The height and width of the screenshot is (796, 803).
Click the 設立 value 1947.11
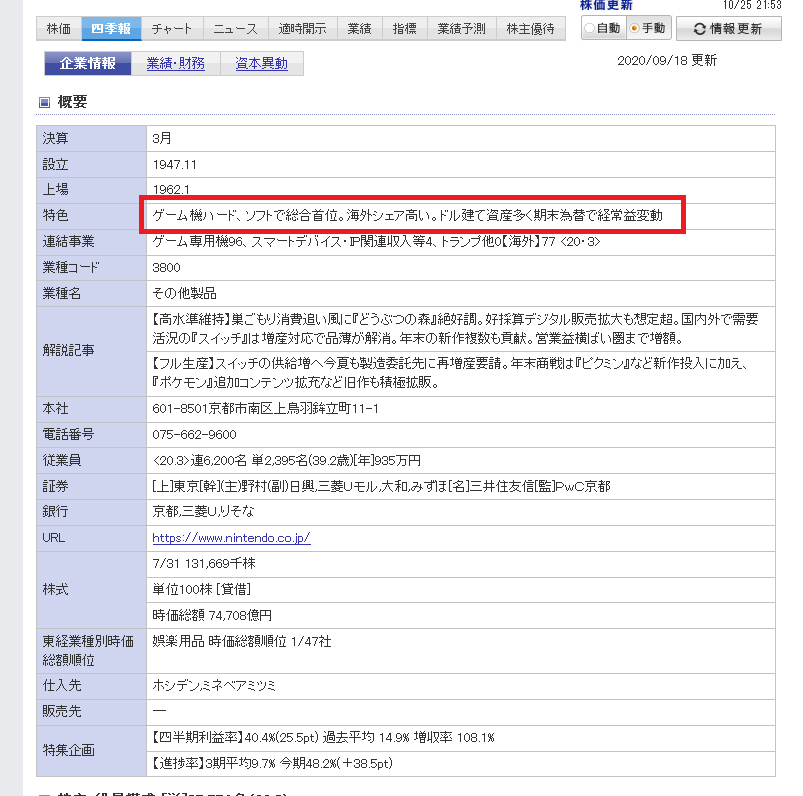pos(175,164)
